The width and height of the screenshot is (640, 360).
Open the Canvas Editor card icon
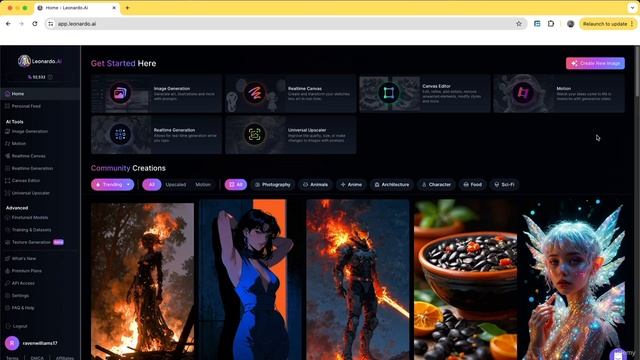389,93
